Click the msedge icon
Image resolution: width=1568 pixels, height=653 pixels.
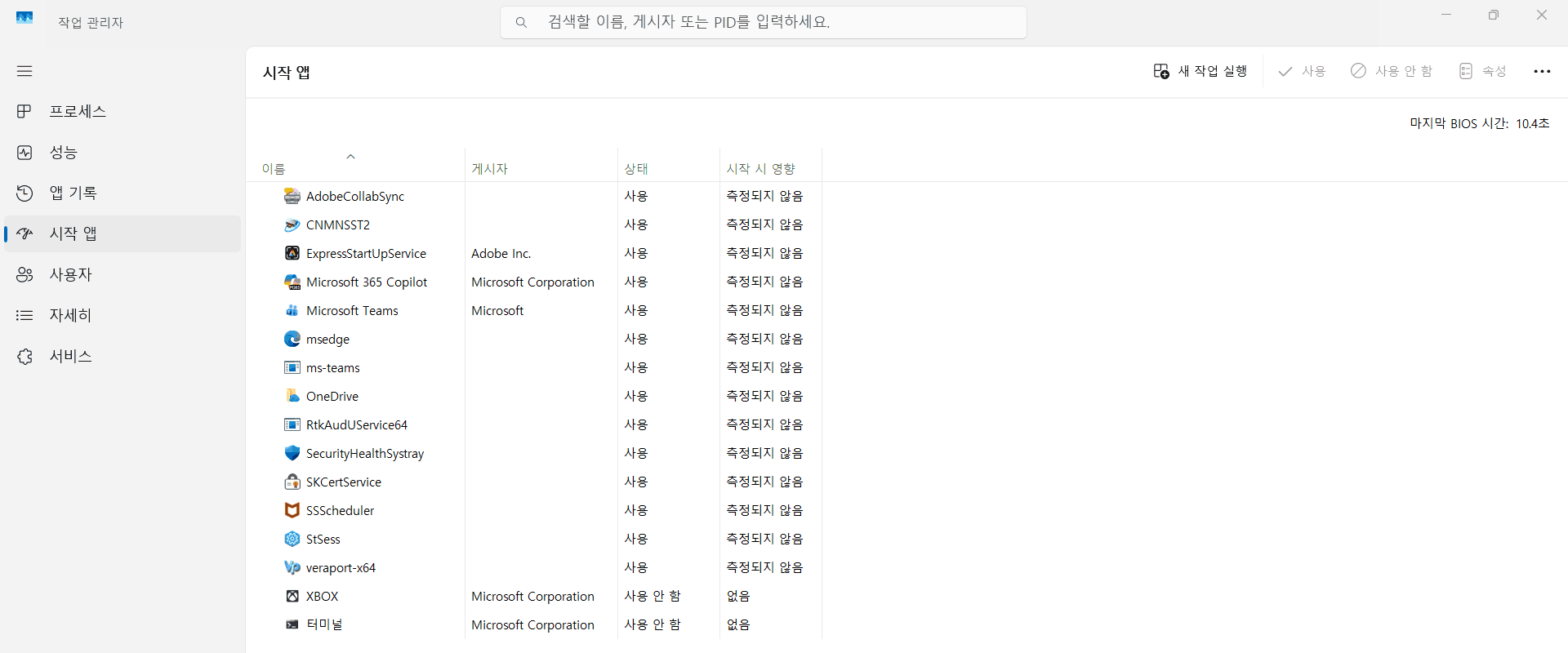292,339
